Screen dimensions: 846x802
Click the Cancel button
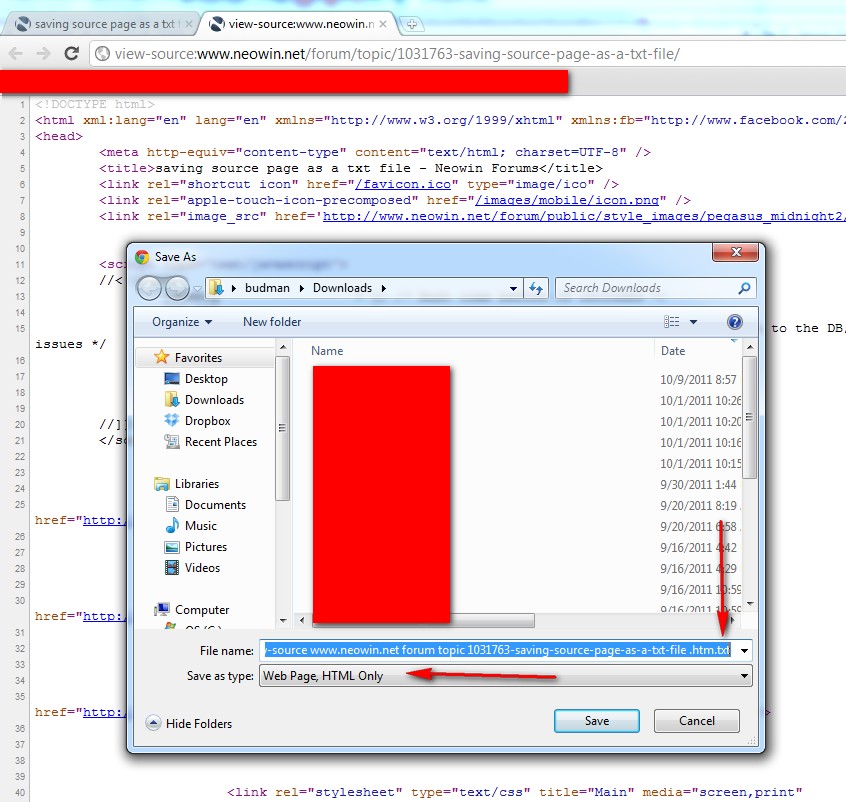[x=696, y=721]
